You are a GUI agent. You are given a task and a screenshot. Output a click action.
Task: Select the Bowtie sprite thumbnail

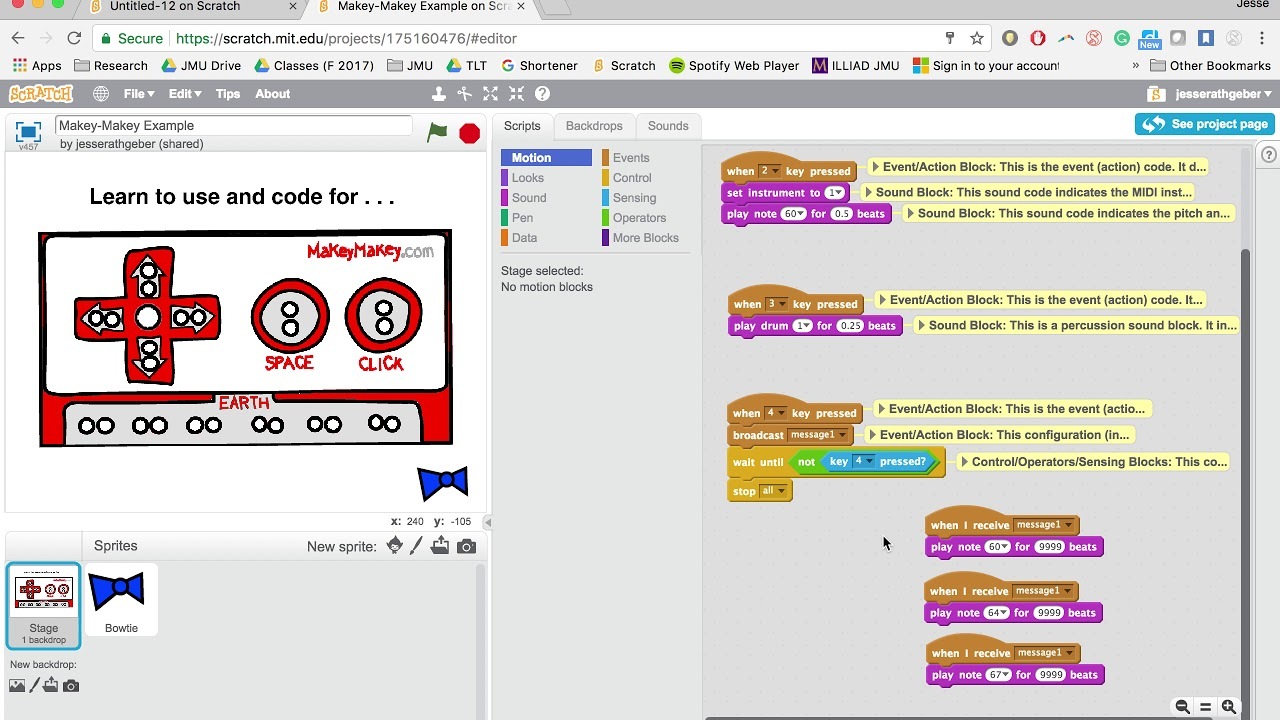(121, 600)
